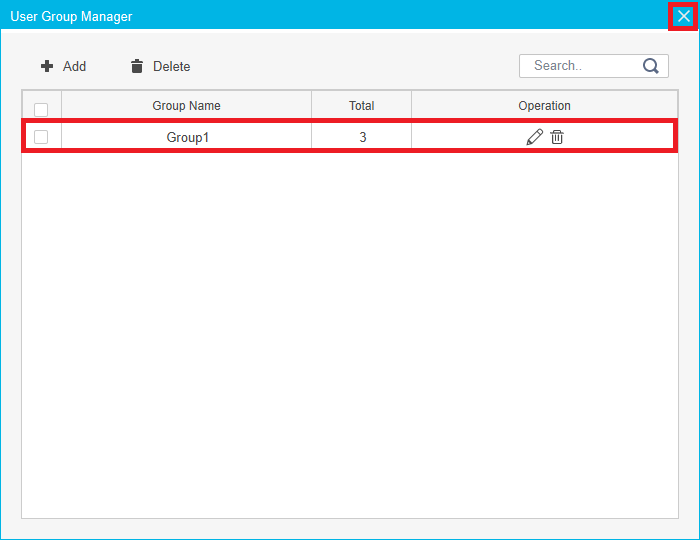Sort by the Group Name column header

[x=186, y=106]
